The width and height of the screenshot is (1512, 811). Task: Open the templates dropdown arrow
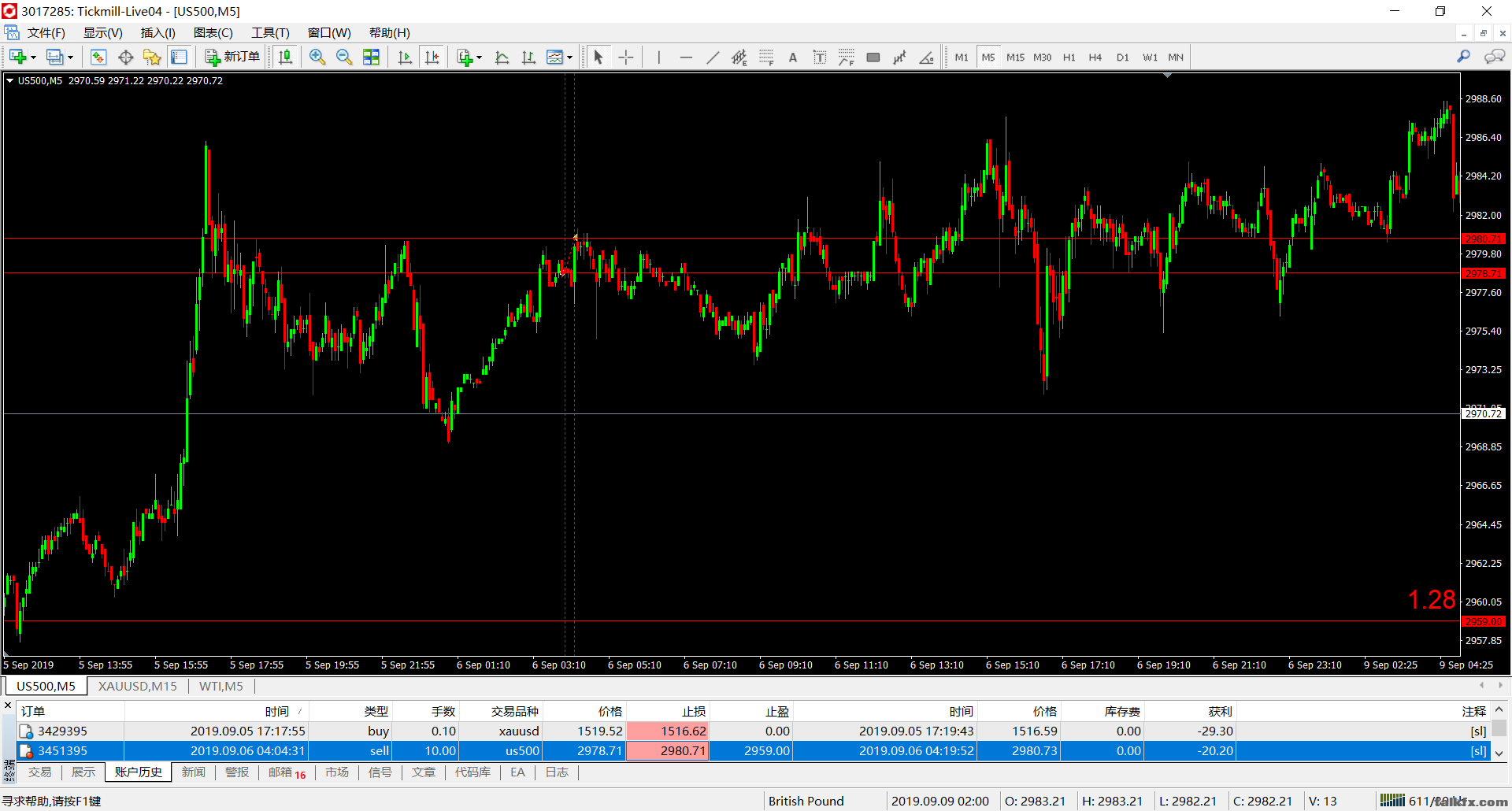coord(569,57)
